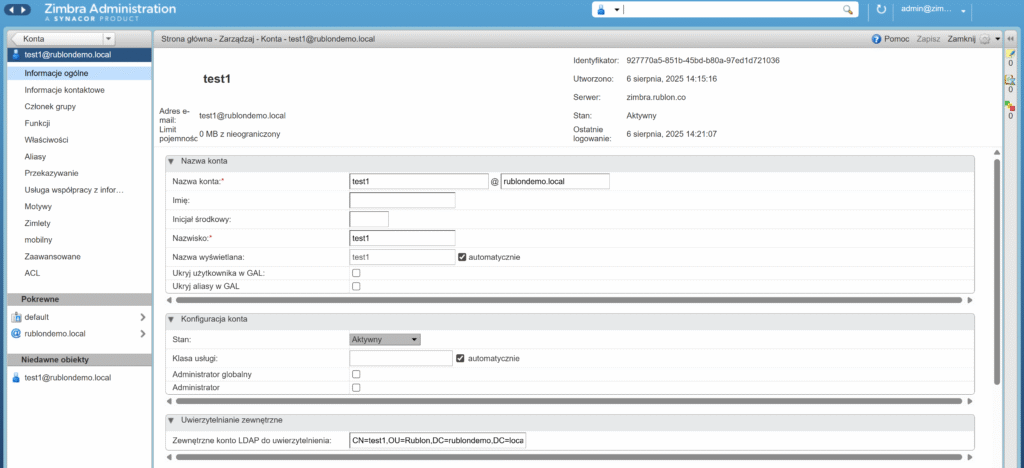This screenshot has height=468, width=1024.
Task: Click the default class of service icon
Action: [x=15, y=317]
